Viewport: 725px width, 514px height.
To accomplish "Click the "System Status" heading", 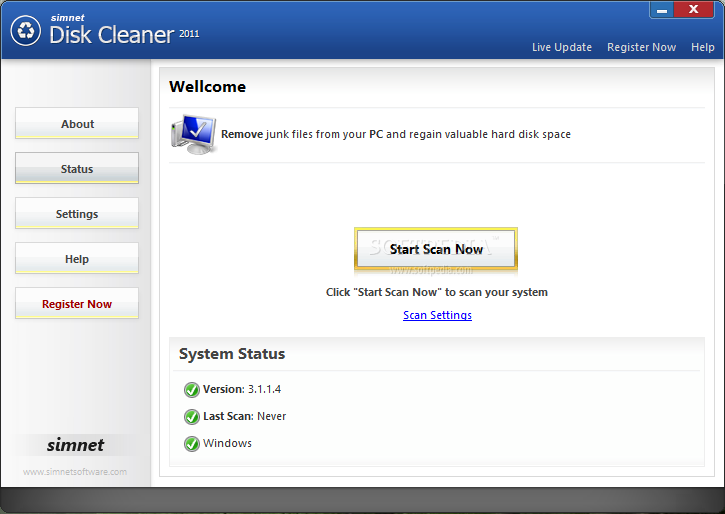I will tap(232, 354).
